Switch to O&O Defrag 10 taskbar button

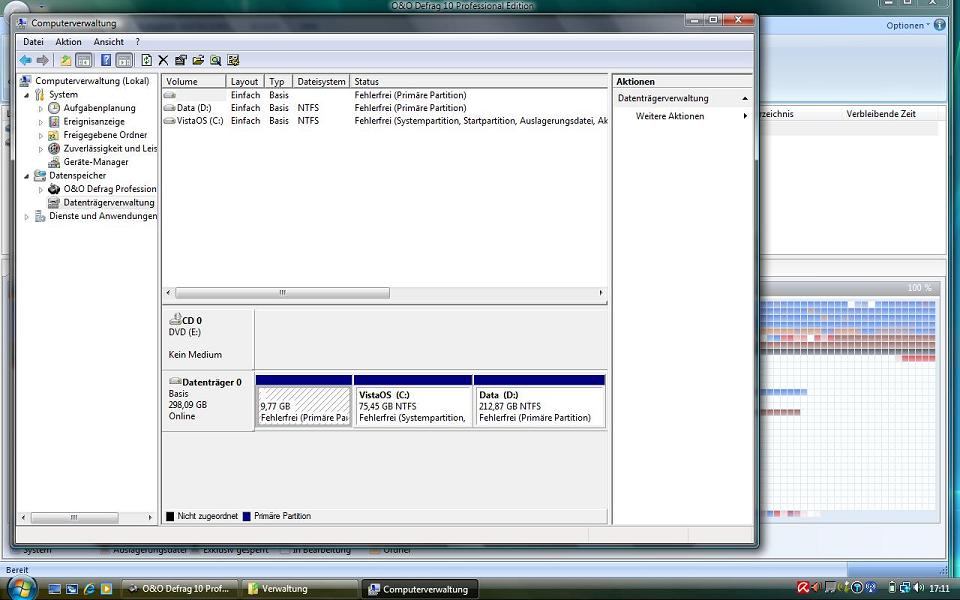point(179,589)
